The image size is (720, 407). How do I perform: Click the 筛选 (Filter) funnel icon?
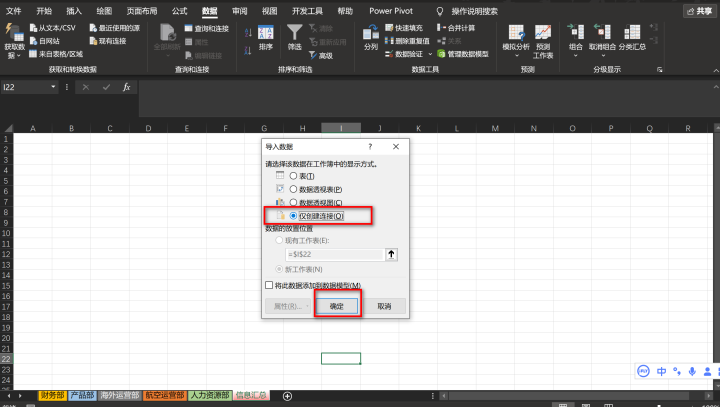pos(295,32)
